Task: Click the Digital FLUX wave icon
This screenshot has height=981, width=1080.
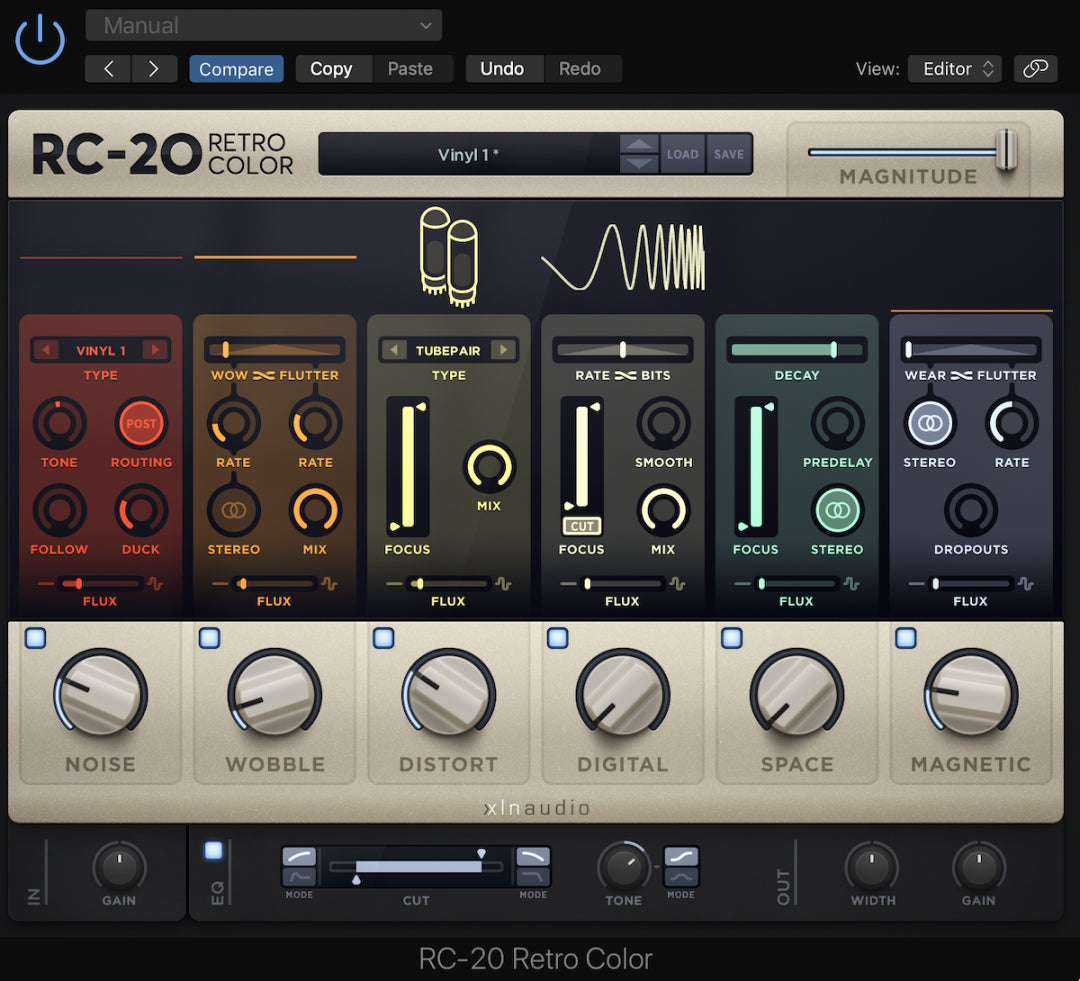Action: [x=678, y=584]
